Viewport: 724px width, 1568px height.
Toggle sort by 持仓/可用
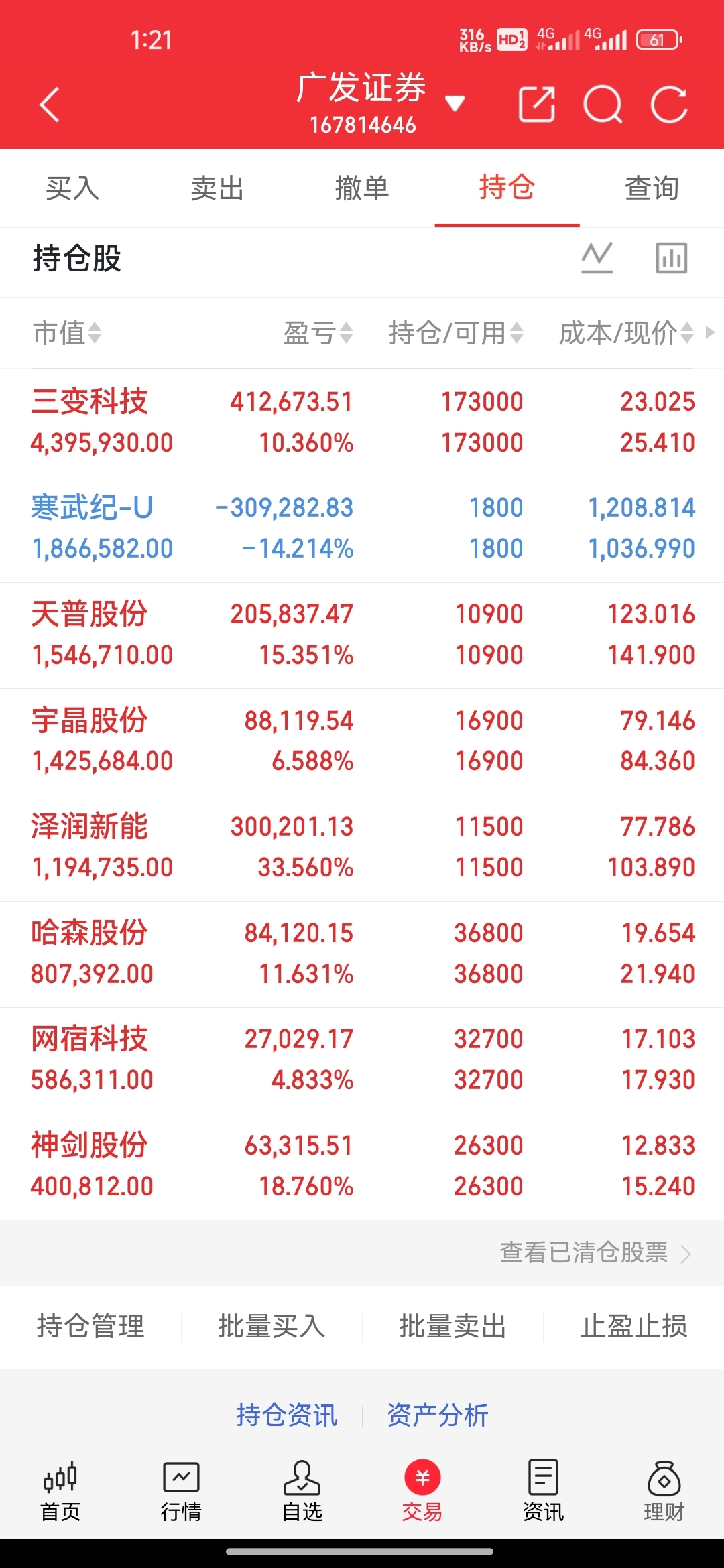[456, 333]
